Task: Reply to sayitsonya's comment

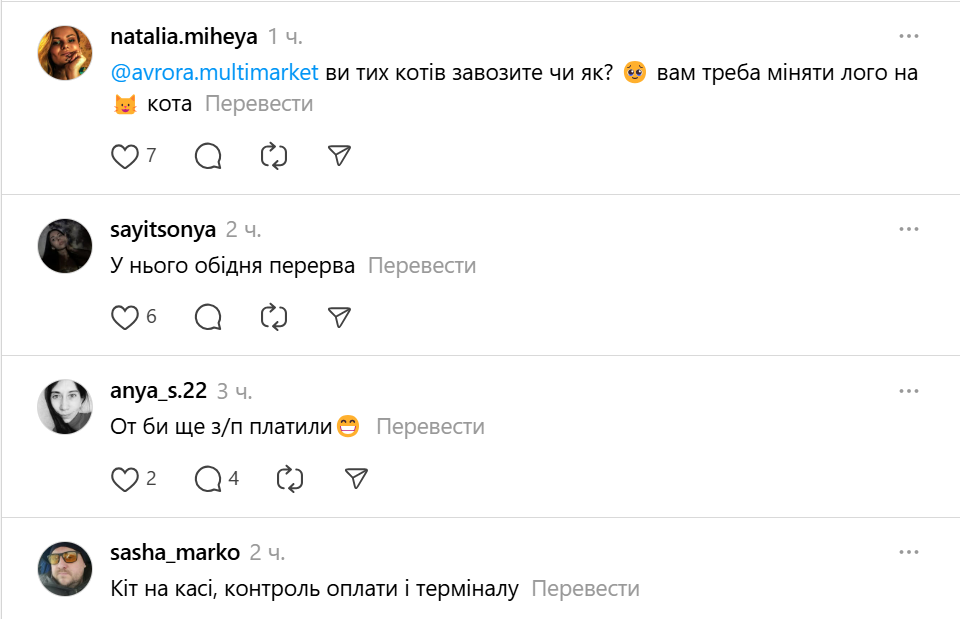Action: 208,317
